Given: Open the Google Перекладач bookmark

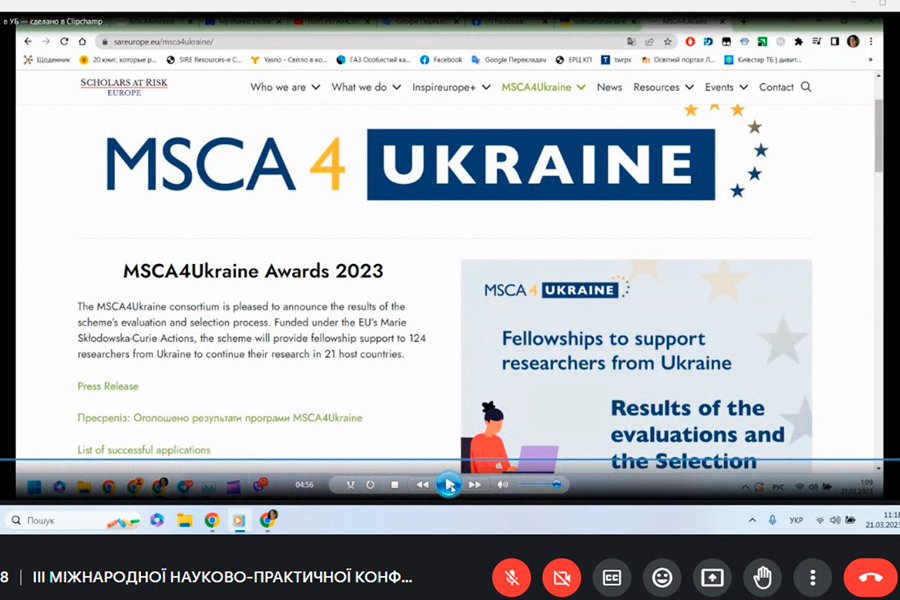Looking at the screenshot, I should (509, 60).
